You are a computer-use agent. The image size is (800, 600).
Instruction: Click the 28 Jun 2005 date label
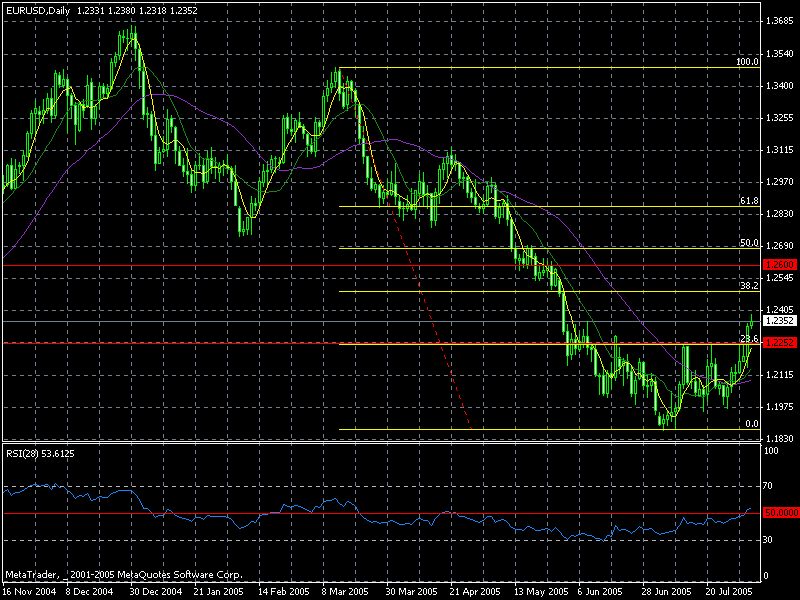coord(667,592)
